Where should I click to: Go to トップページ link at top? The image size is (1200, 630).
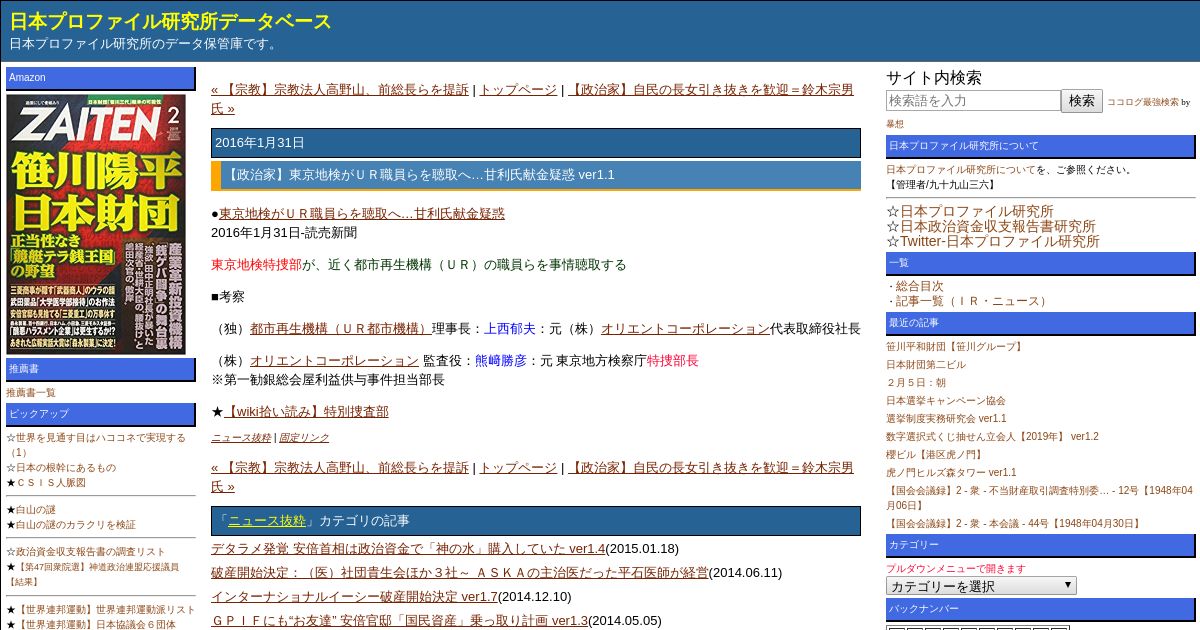[x=518, y=89]
